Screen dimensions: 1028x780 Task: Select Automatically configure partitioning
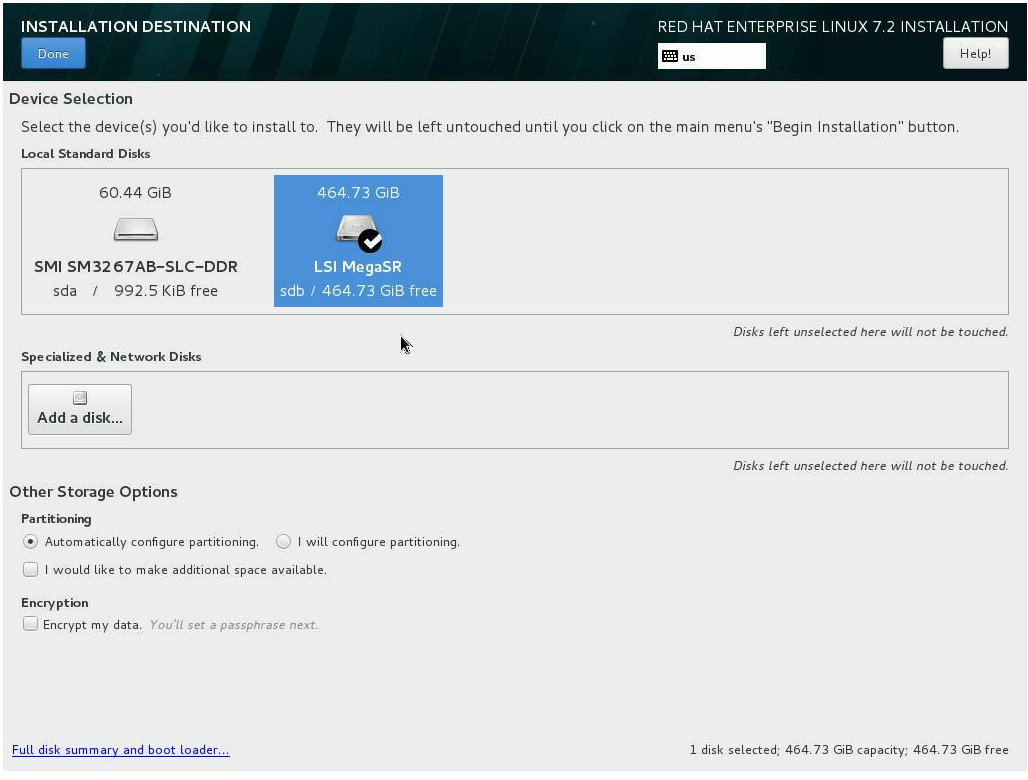[x=141, y=542]
